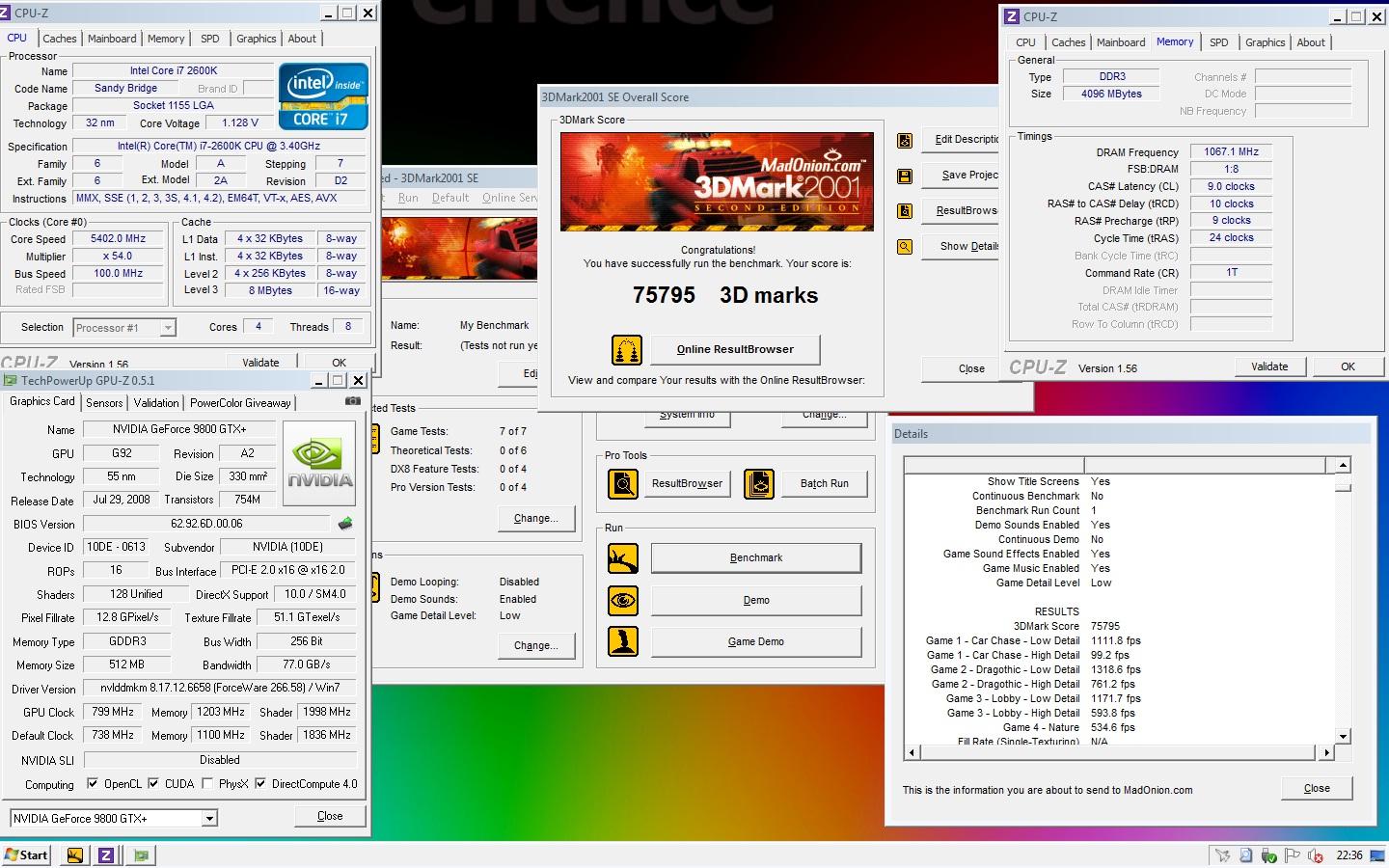Viewport: 1389px width, 868px height.
Task: Click the Show Desktop icon beside the clock
Action: (1378, 855)
